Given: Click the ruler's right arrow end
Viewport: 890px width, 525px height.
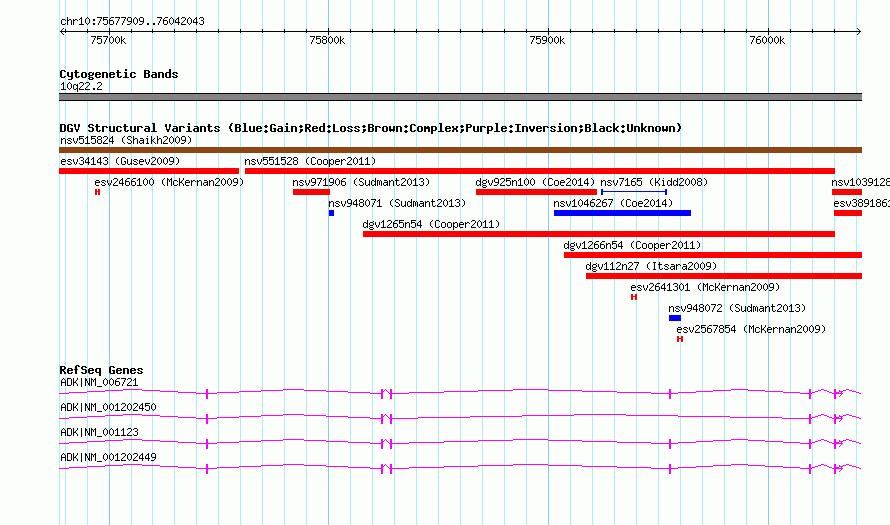Looking at the screenshot, I should (x=858, y=31).
